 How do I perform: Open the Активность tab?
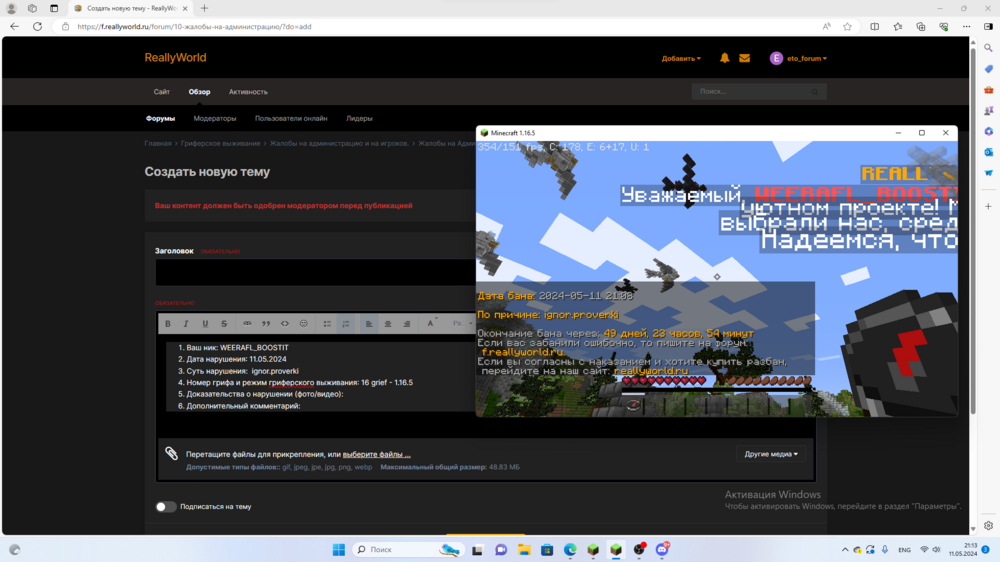[248, 92]
